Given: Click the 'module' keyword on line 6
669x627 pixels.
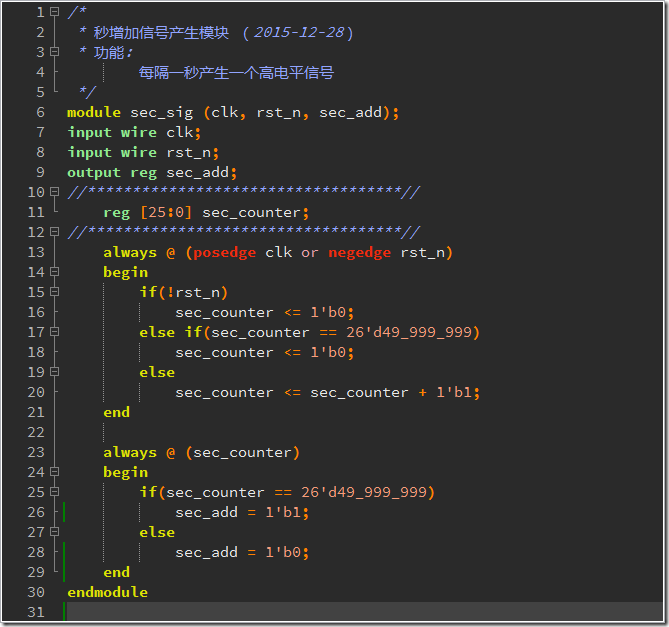Looking at the screenshot, I should [x=94, y=112].
